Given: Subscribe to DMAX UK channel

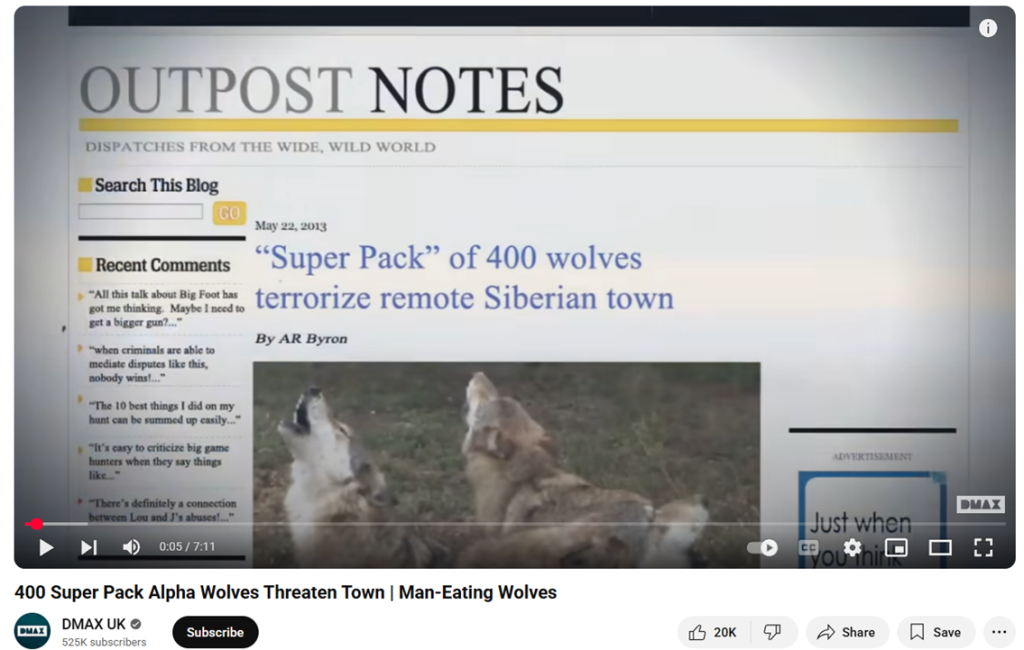Looking at the screenshot, I should 215,632.
